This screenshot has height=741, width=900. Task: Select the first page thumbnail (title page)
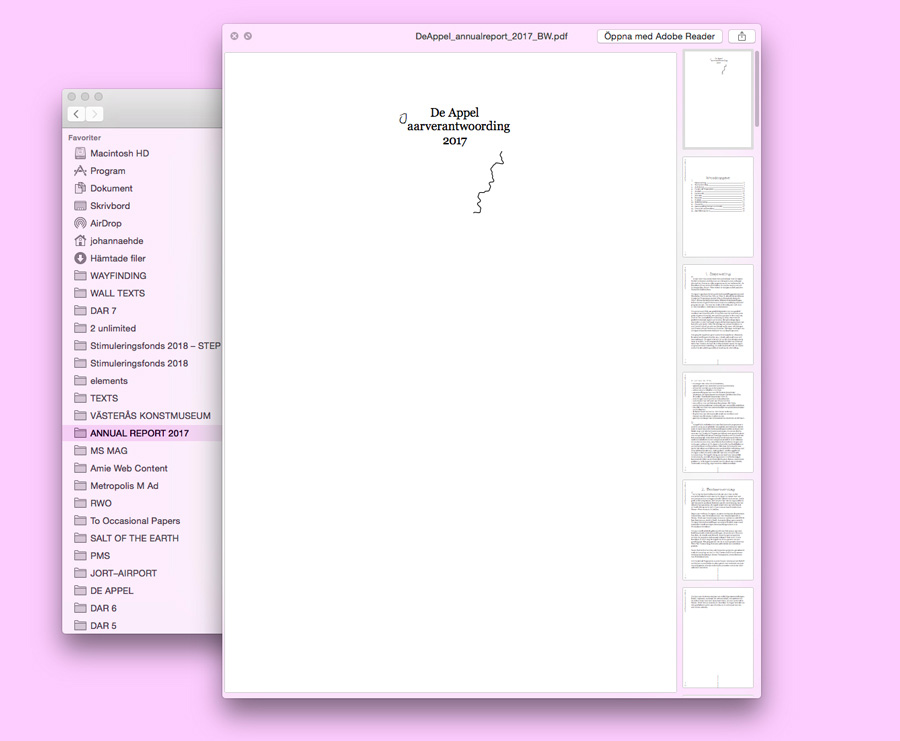pos(717,99)
